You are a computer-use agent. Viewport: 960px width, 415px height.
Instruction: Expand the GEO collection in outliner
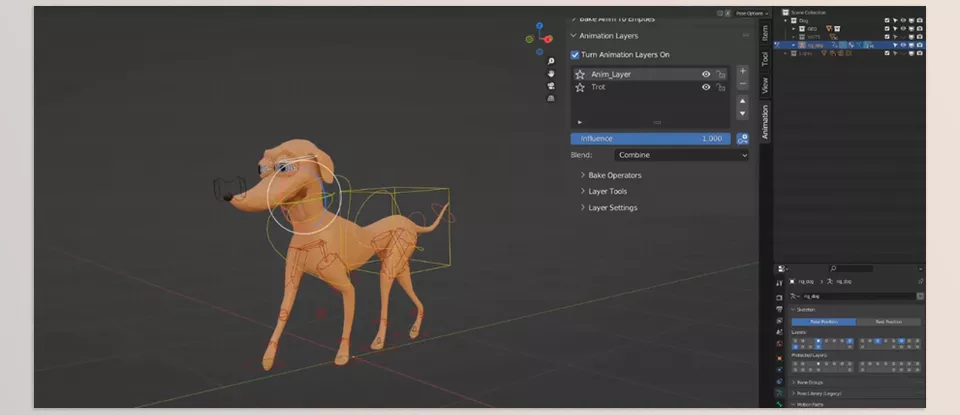tap(793, 29)
